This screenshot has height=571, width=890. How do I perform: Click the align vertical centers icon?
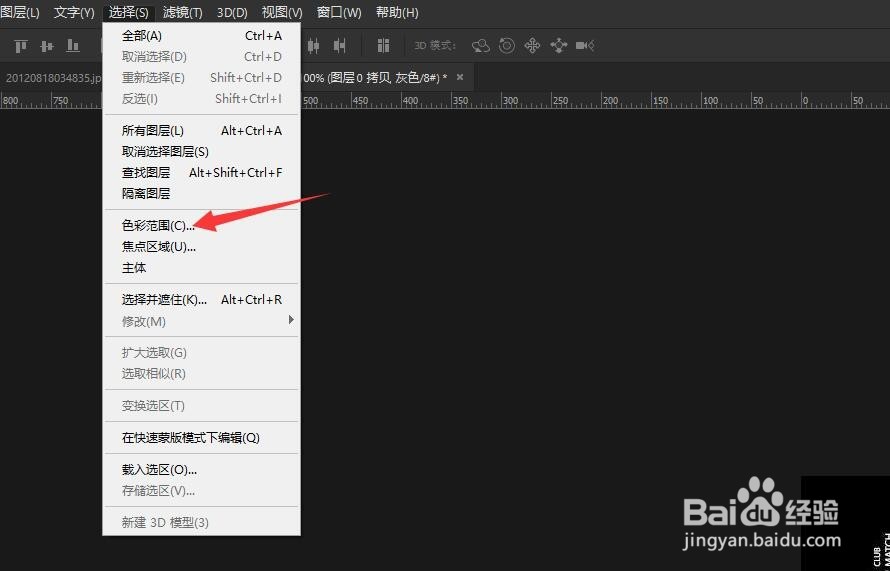(x=47, y=45)
